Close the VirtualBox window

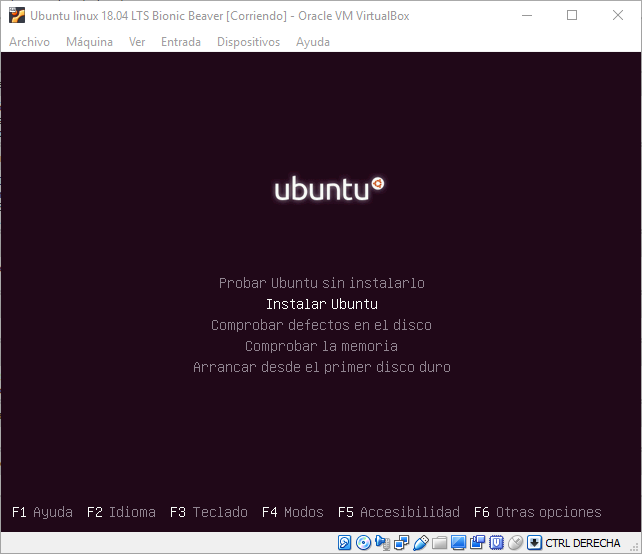coord(618,16)
